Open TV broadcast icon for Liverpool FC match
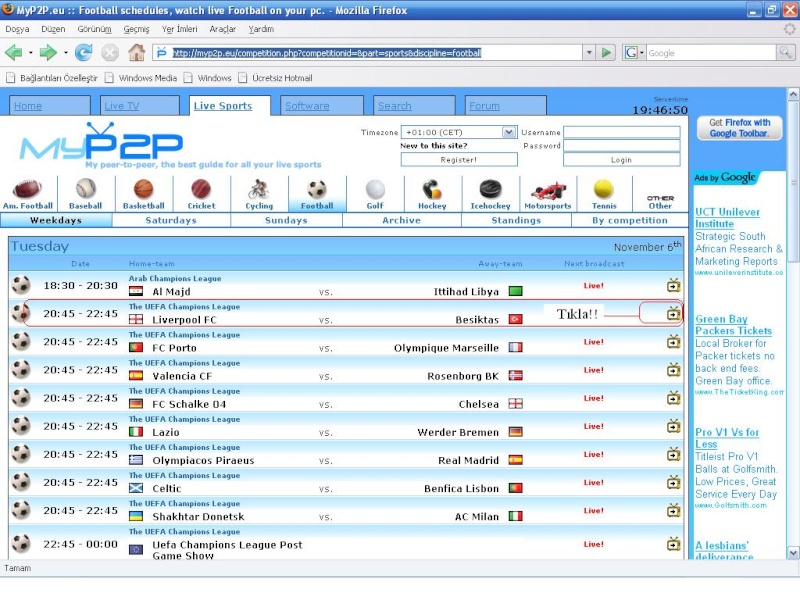 (x=673, y=313)
